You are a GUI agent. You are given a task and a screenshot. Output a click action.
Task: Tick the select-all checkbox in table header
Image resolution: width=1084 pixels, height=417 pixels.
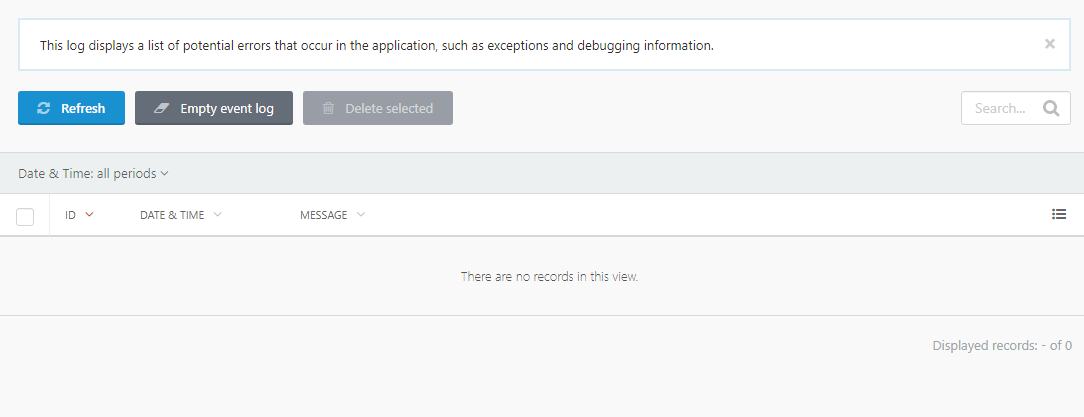tap(25, 216)
